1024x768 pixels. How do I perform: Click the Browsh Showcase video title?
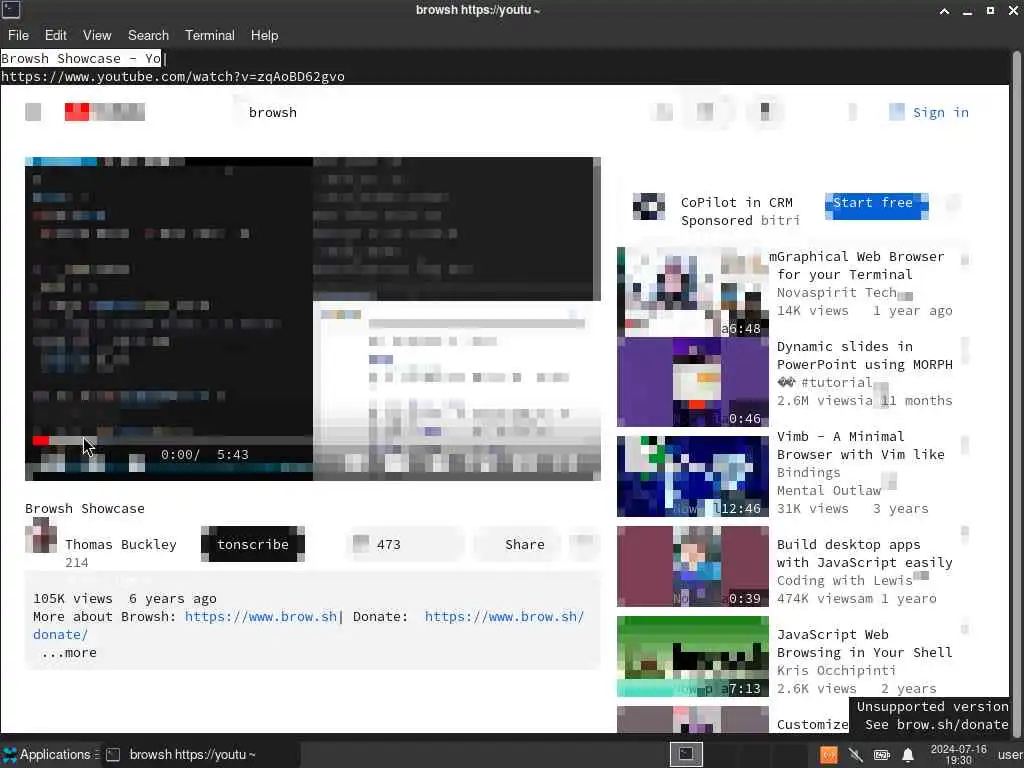(x=85, y=508)
